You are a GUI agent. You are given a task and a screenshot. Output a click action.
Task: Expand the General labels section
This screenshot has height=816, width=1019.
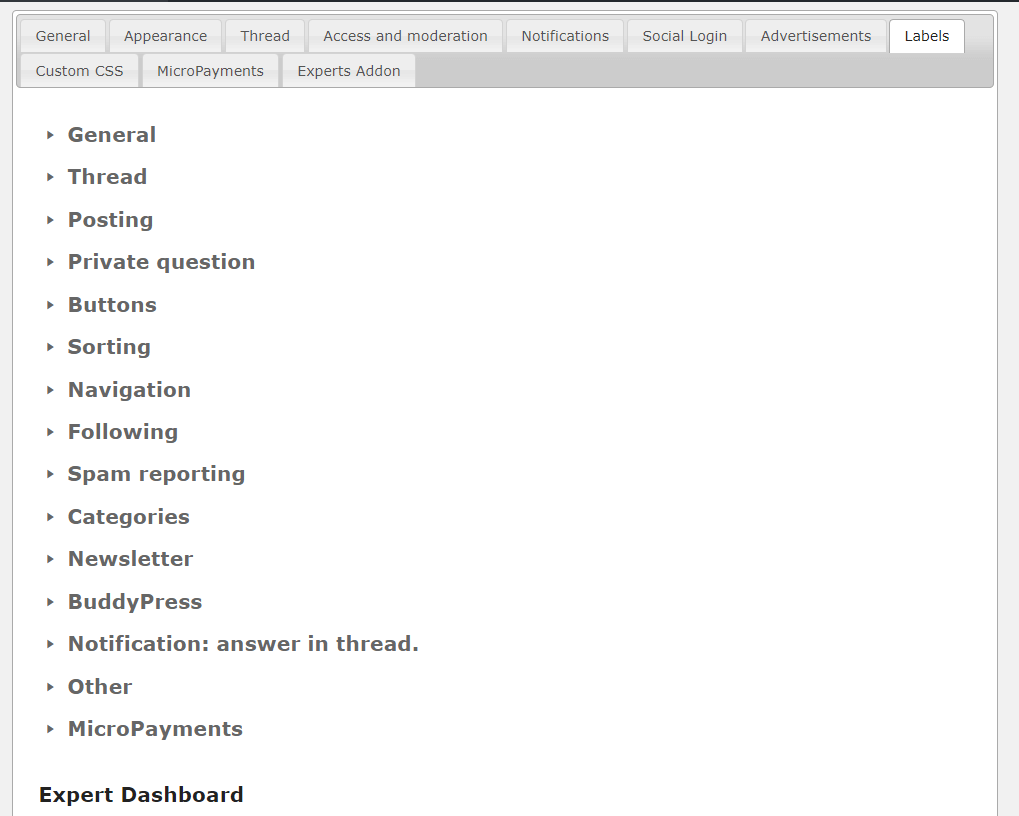pos(111,135)
